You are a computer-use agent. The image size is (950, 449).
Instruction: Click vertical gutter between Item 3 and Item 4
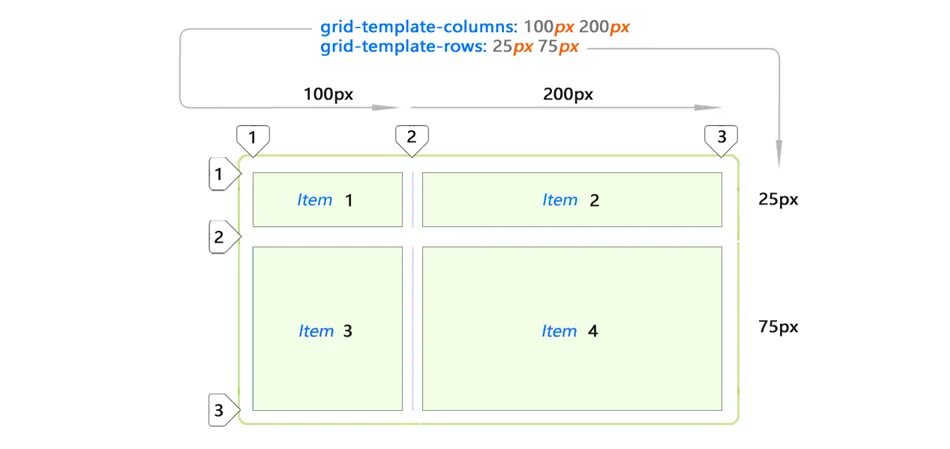click(412, 330)
